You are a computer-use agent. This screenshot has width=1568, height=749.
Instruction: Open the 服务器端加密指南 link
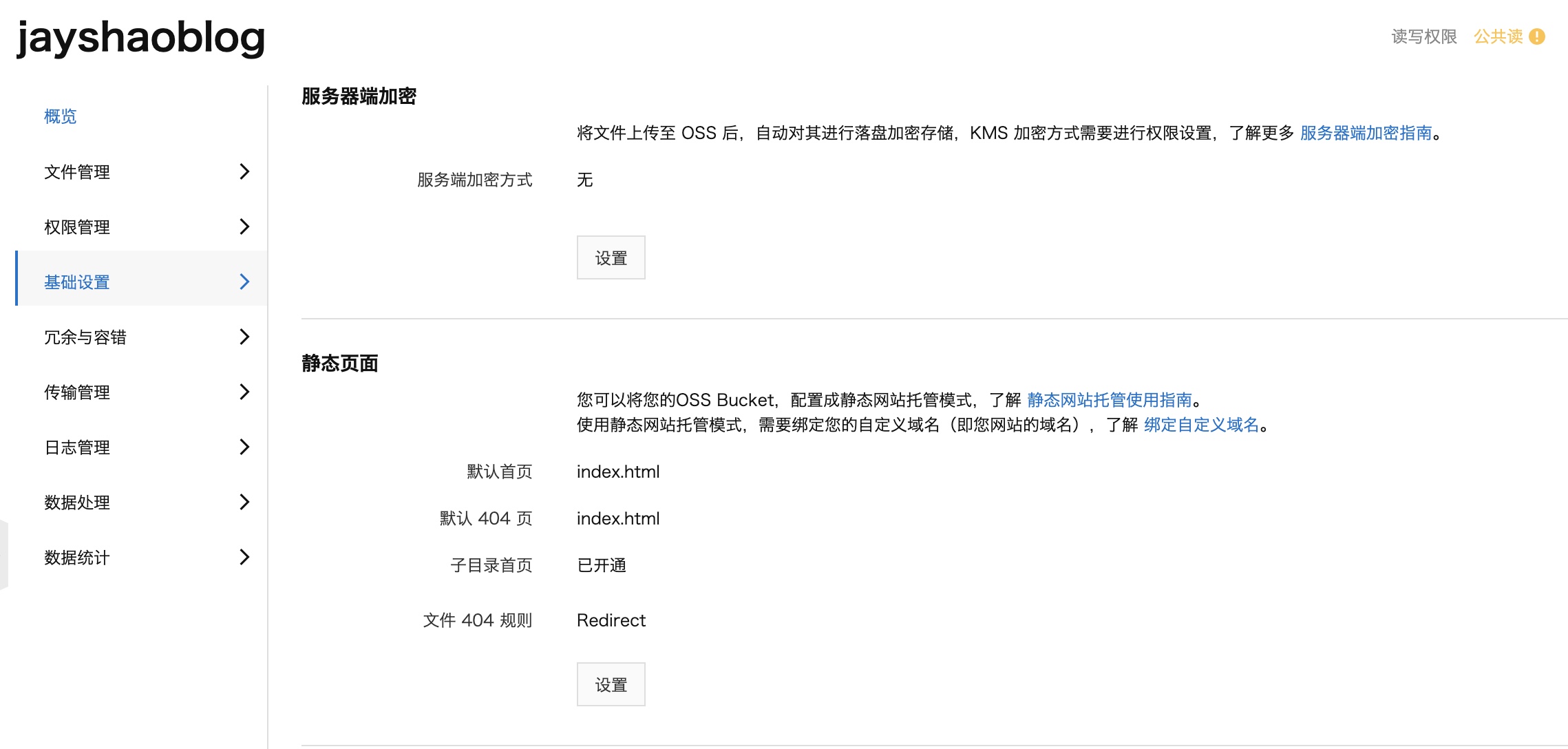[x=1366, y=133]
